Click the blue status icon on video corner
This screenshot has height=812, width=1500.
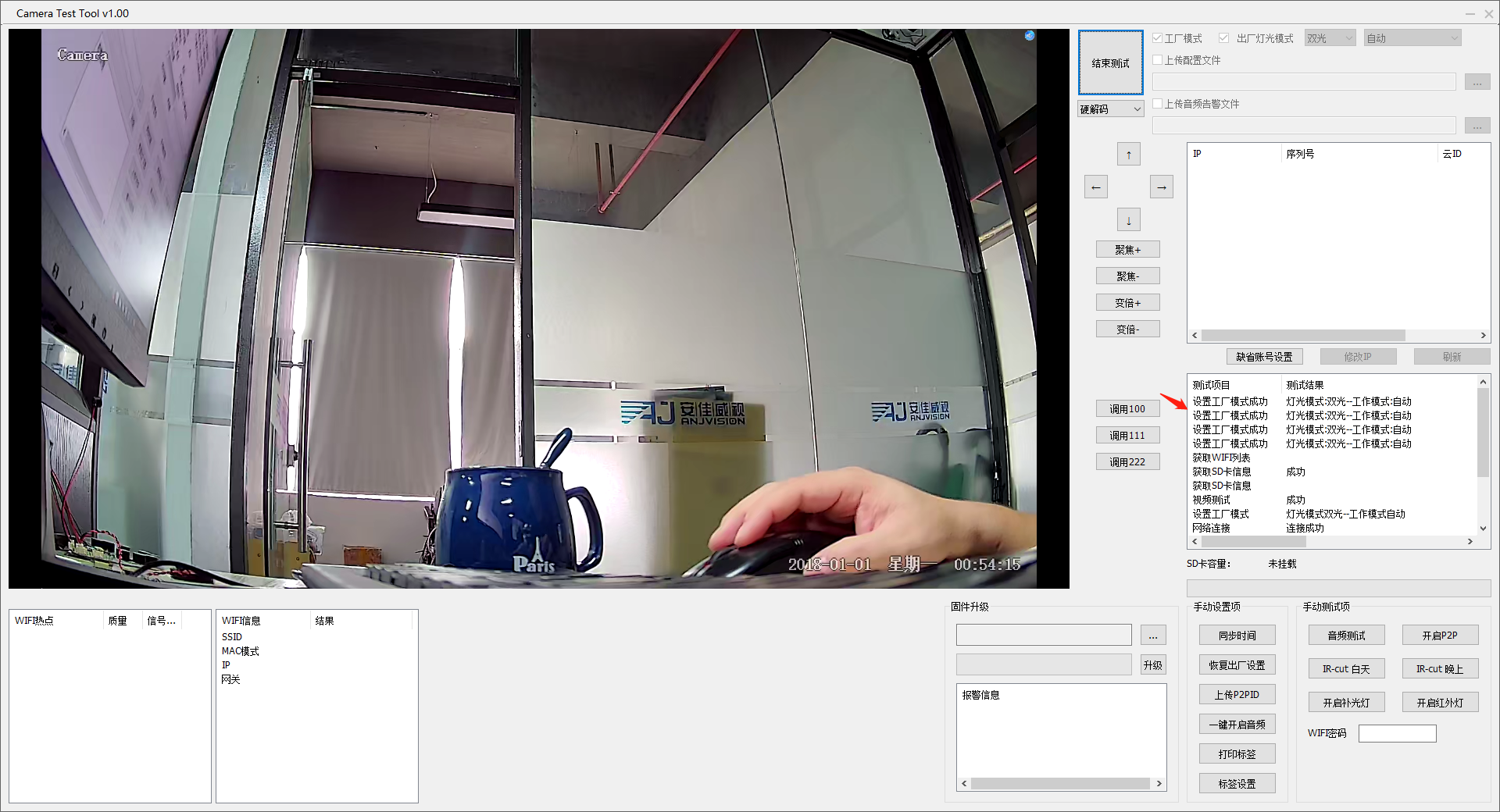[x=1030, y=36]
